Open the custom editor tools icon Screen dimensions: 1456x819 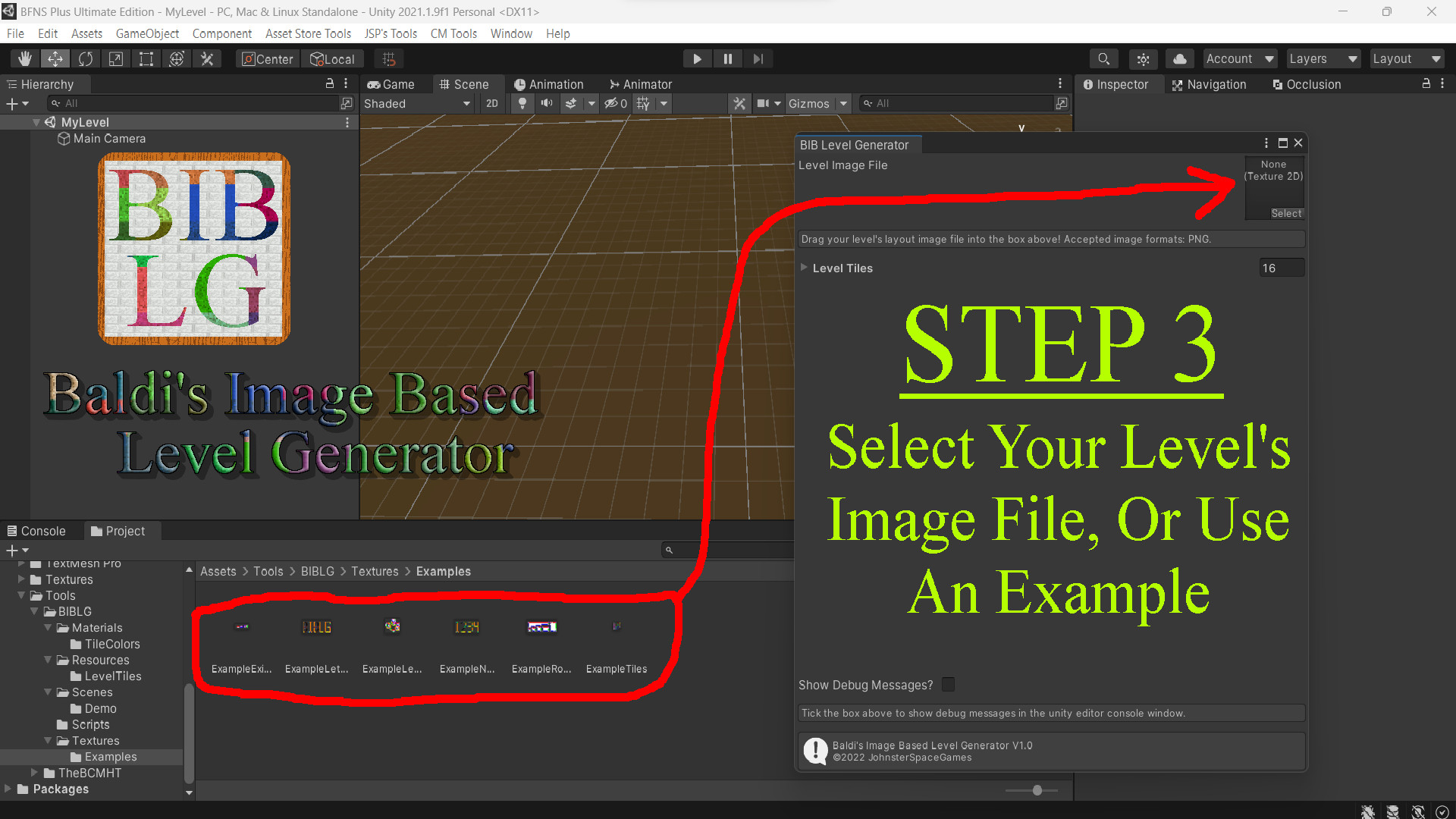(207, 58)
